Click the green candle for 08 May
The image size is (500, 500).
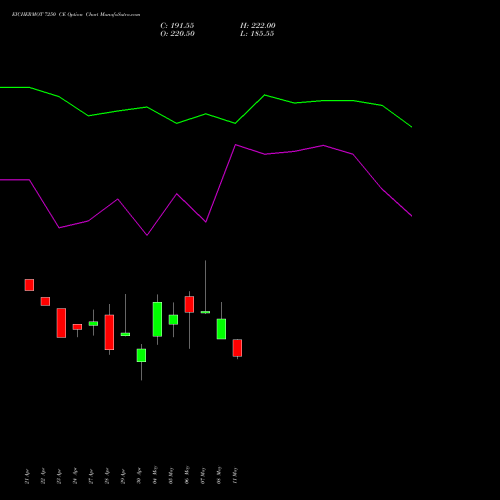click(221, 329)
